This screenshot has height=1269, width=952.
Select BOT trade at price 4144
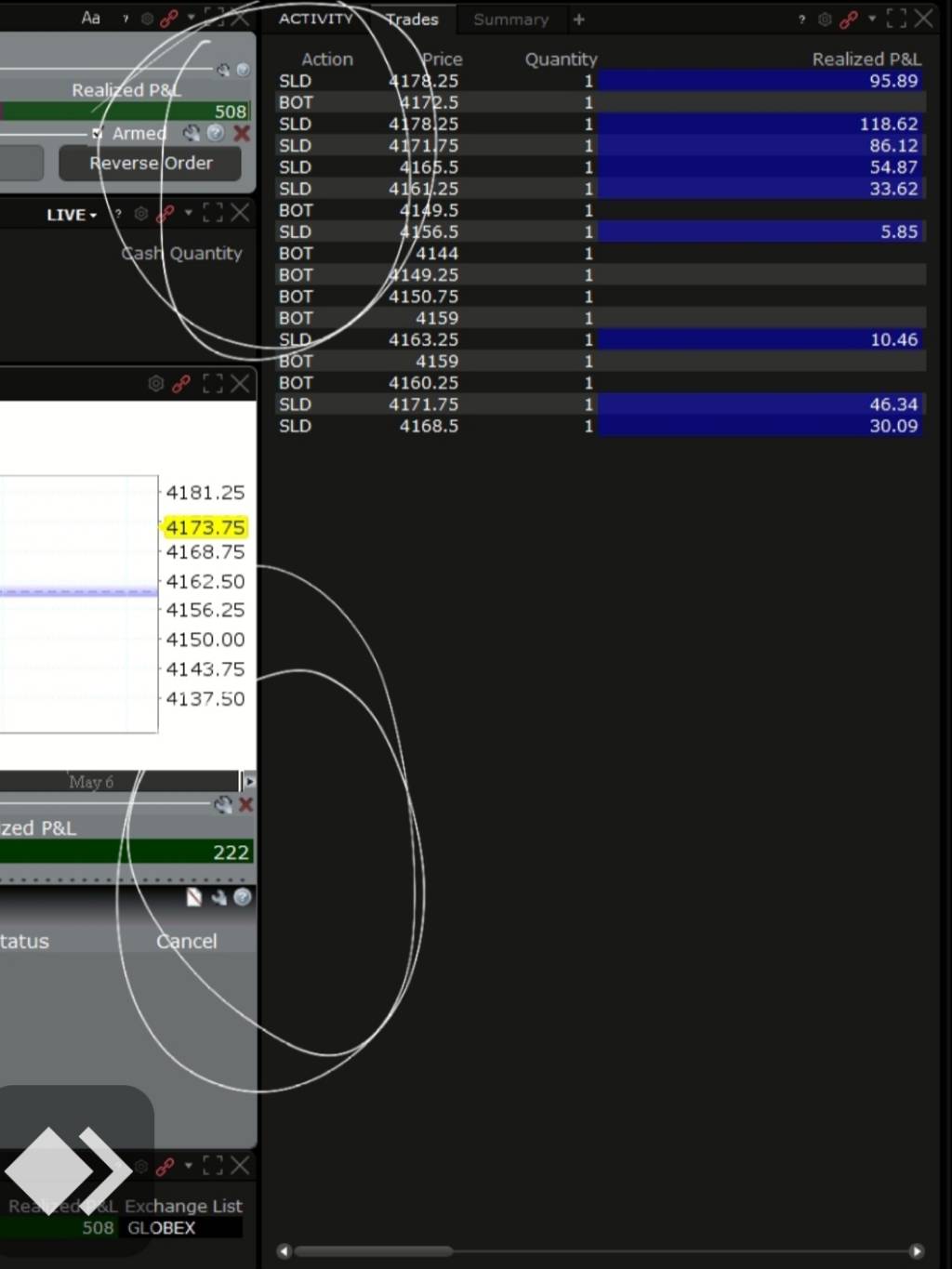coord(601,253)
